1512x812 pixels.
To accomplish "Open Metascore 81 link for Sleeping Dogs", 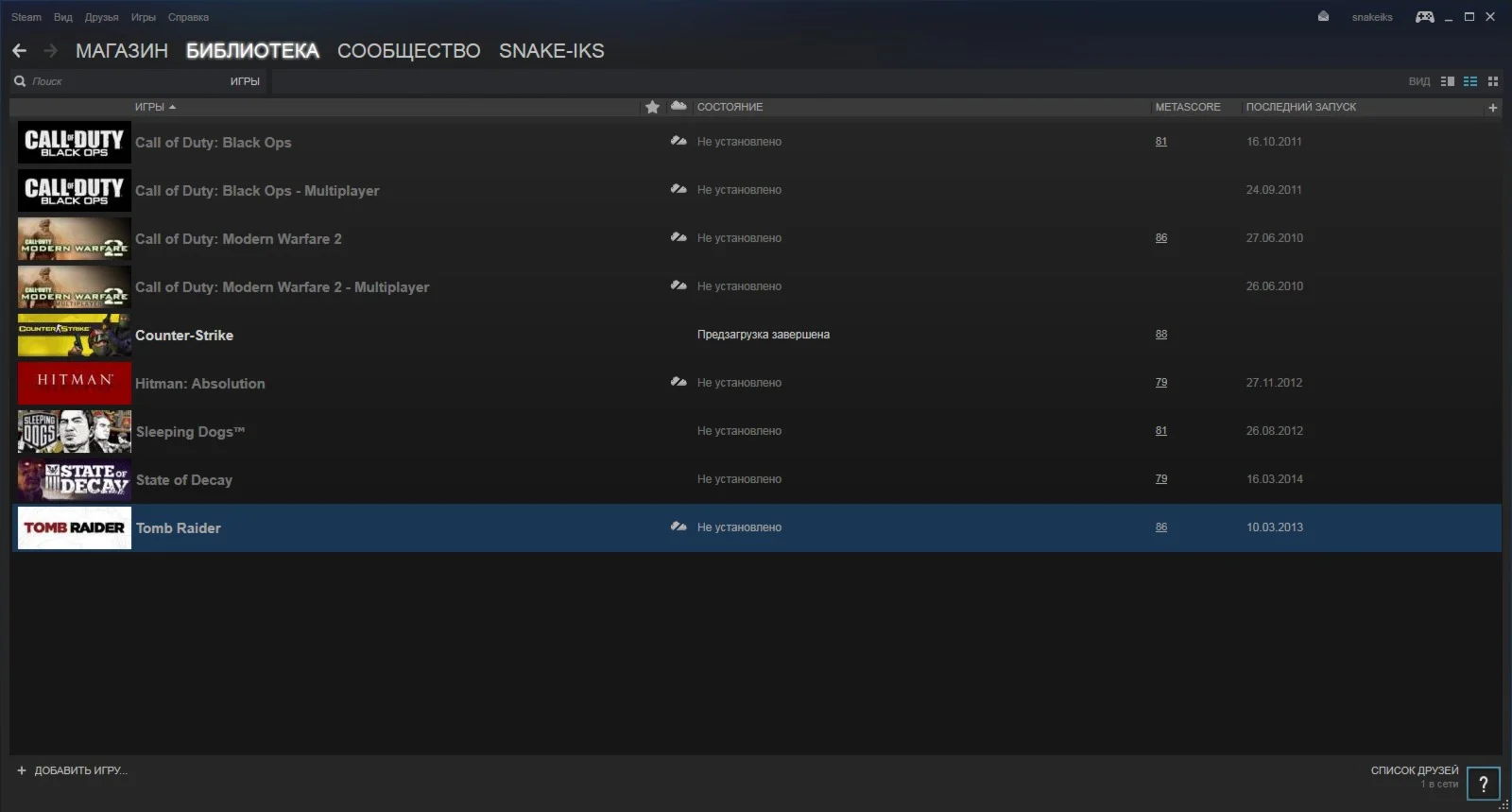I will 1161,431.
